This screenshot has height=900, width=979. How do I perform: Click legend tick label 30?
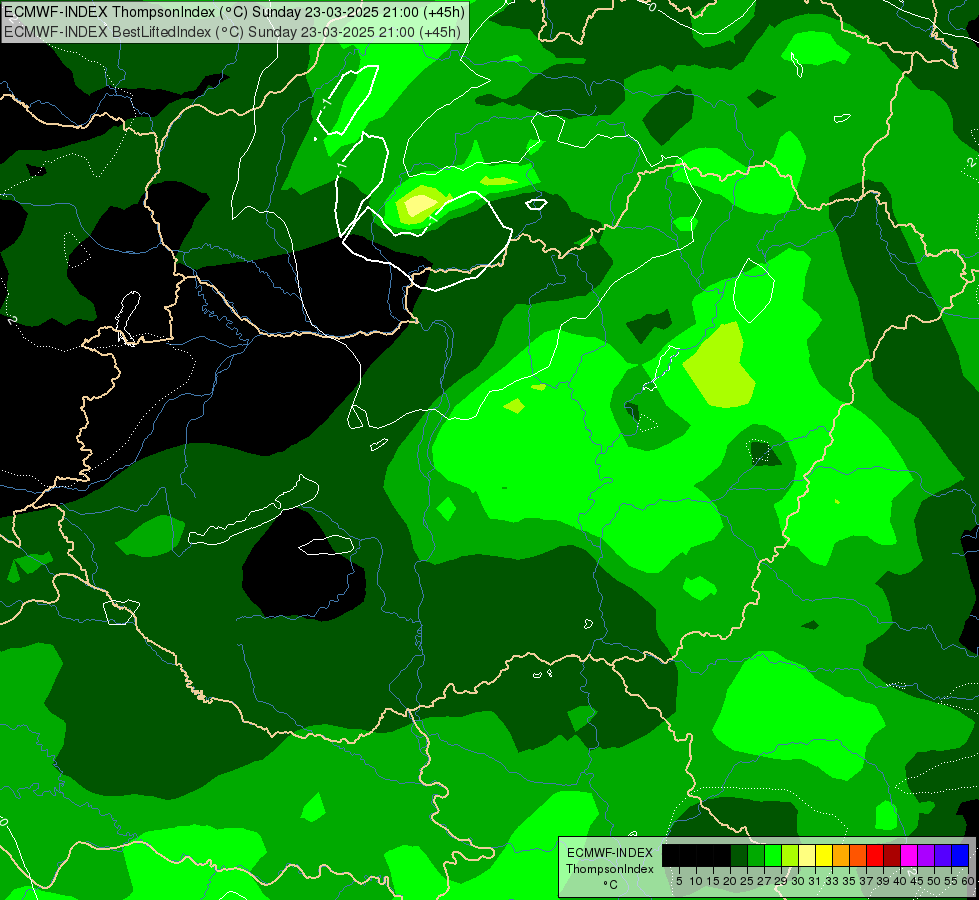click(799, 881)
